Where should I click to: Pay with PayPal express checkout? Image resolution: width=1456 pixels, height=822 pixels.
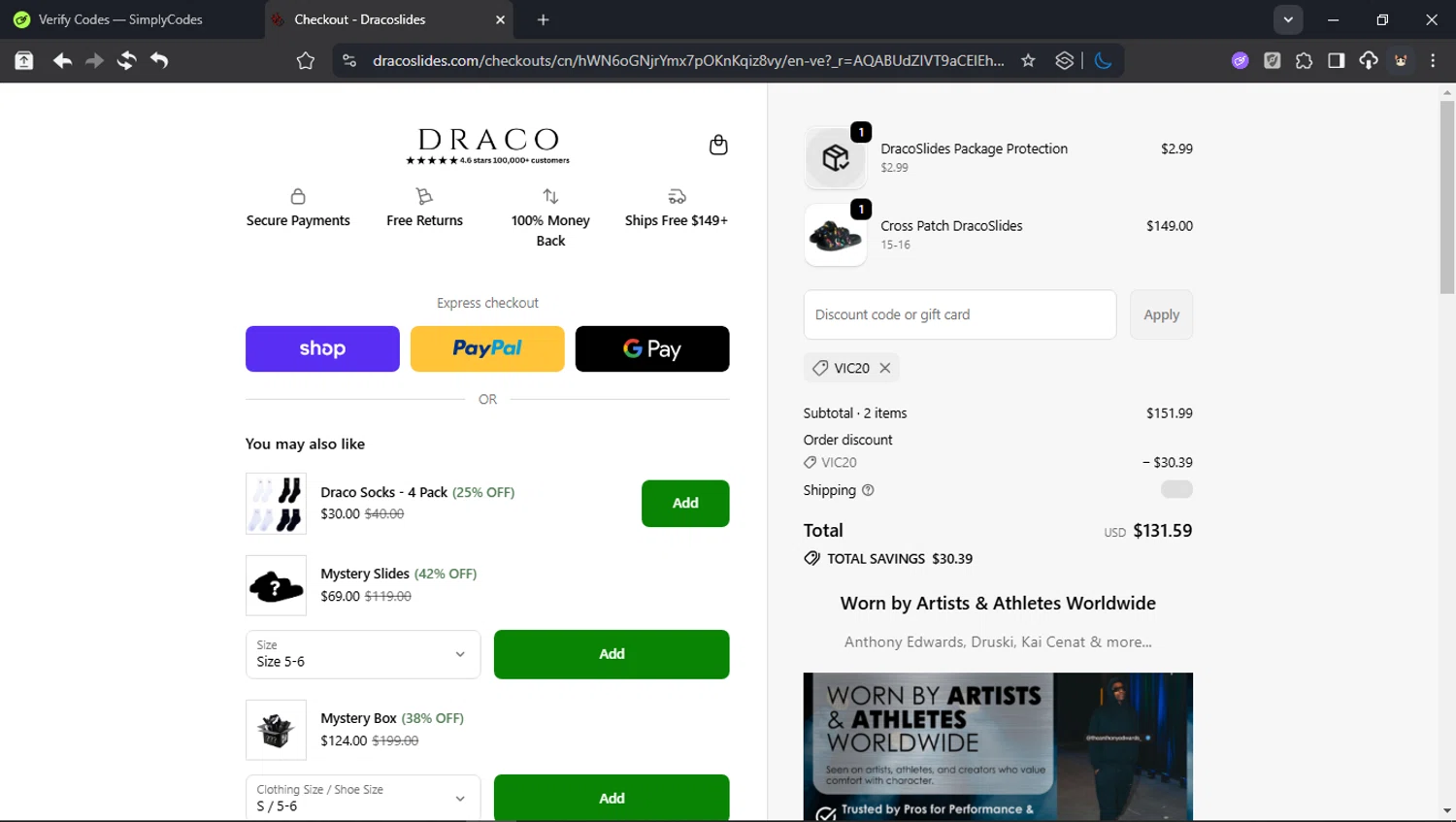pyautogui.click(x=487, y=348)
